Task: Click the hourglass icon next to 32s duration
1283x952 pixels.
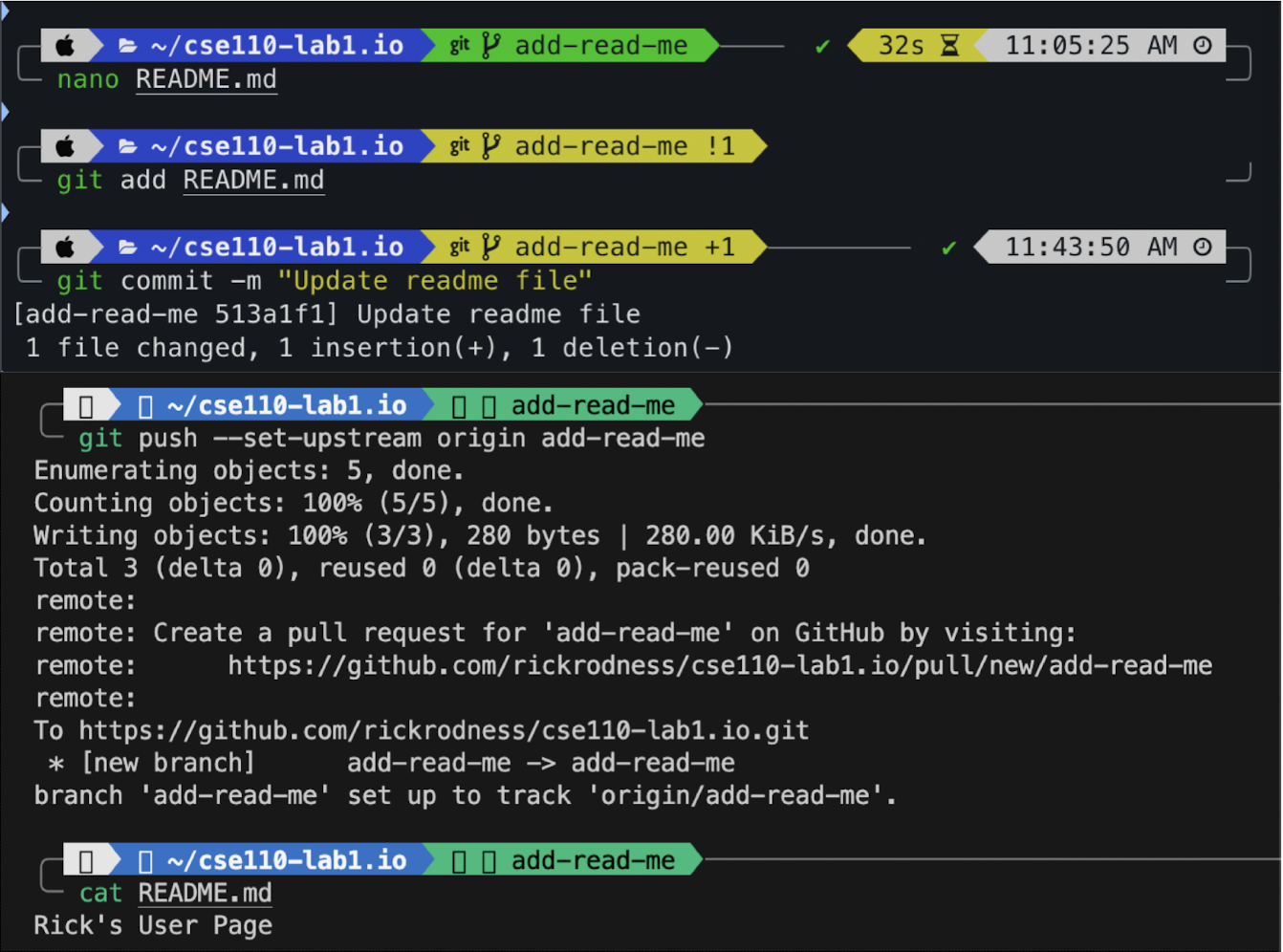Action: coord(947,45)
